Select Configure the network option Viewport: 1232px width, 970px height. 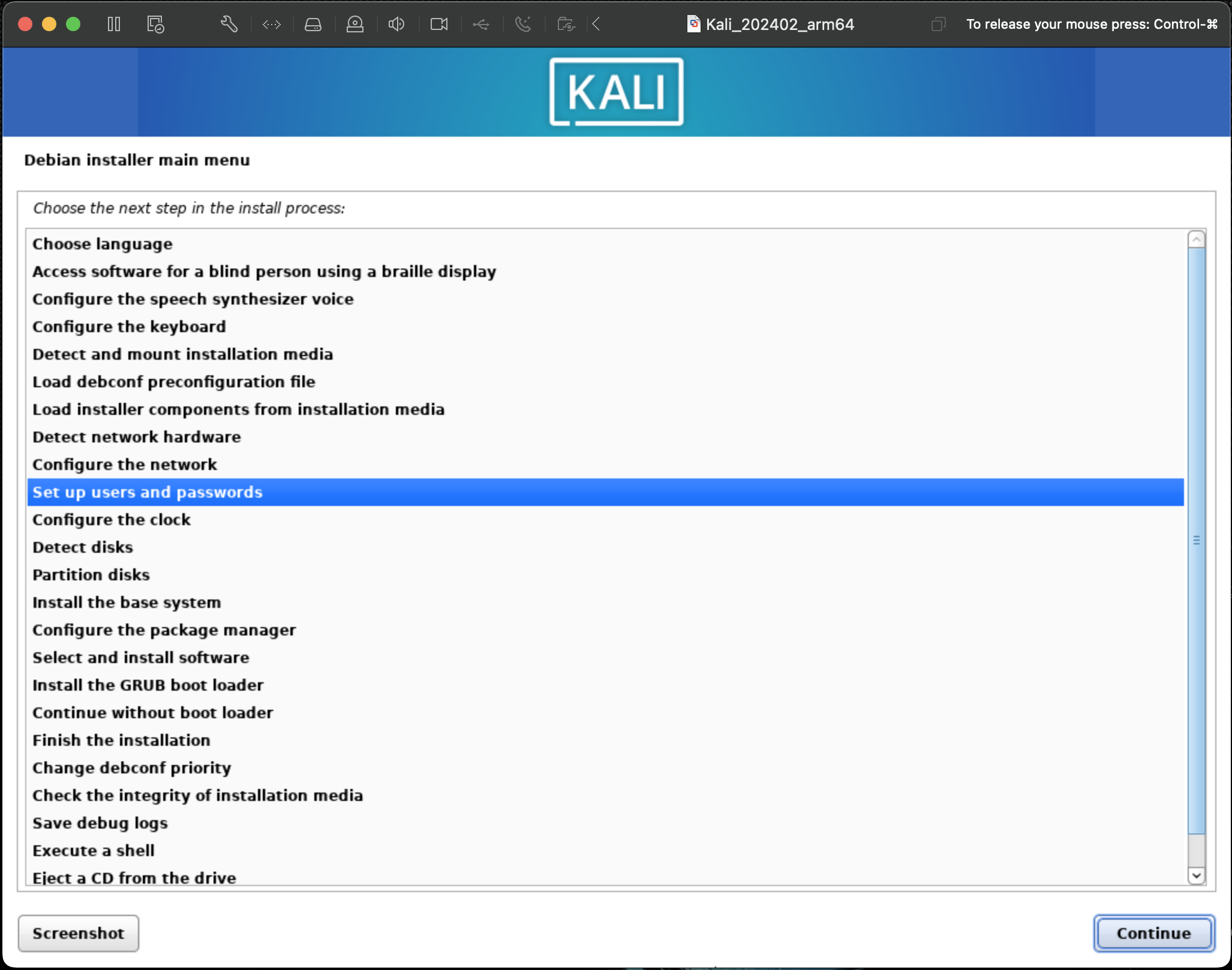click(125, 464)
